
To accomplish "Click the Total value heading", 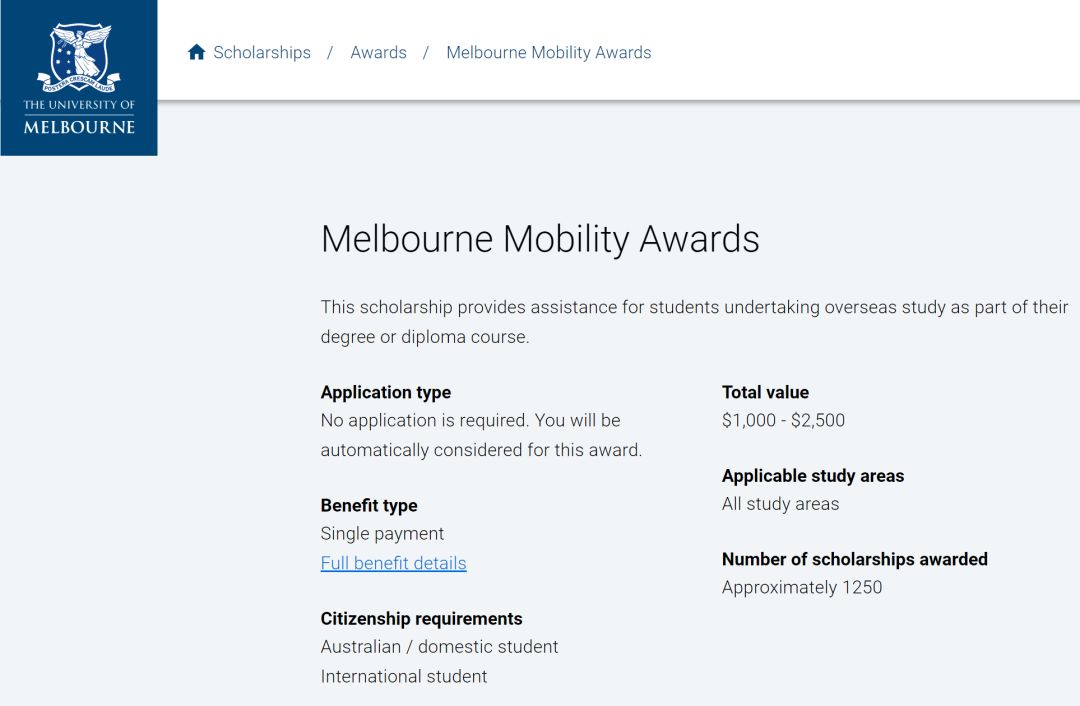I will point(765,392).
